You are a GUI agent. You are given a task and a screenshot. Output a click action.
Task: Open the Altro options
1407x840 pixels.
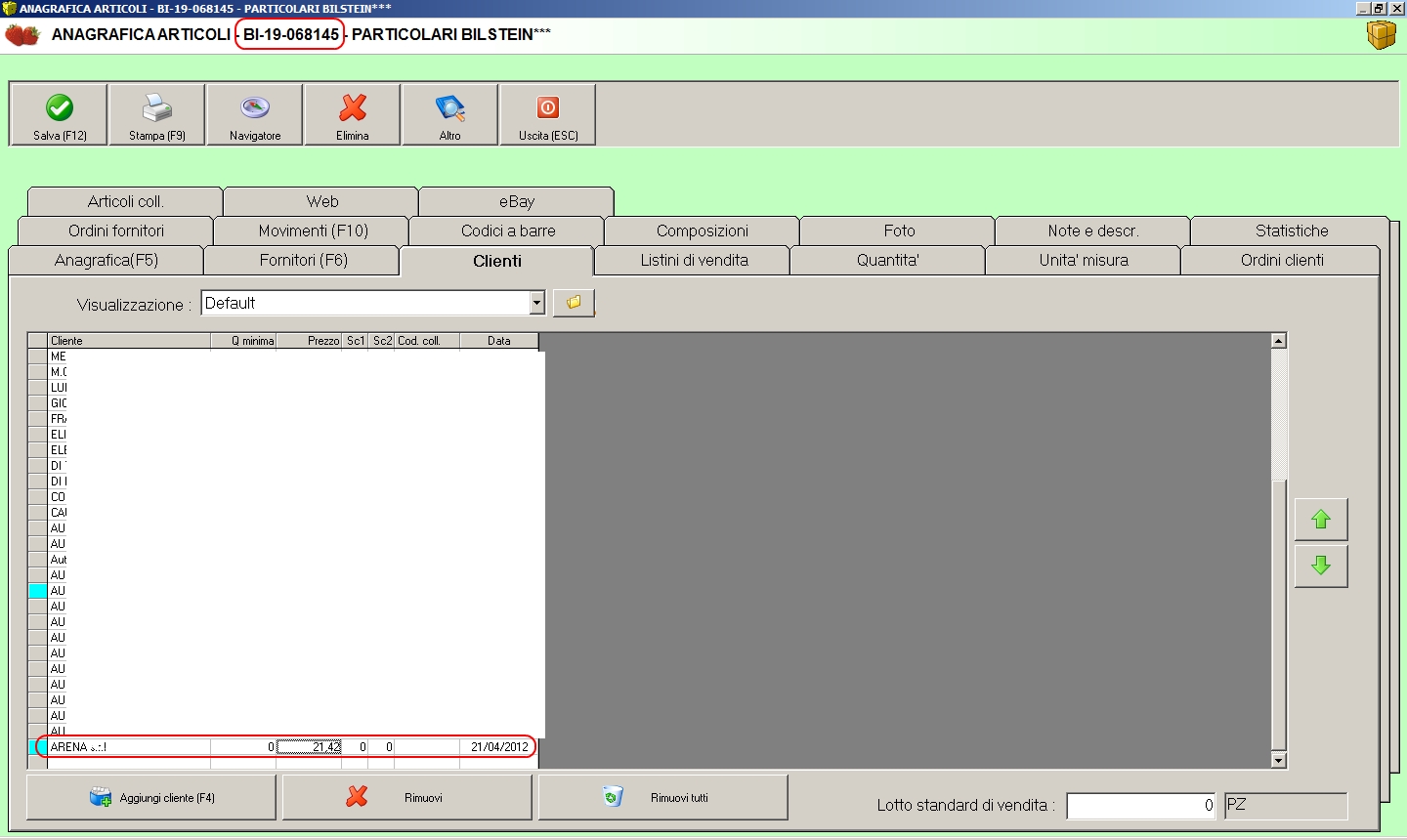point(450,115)
